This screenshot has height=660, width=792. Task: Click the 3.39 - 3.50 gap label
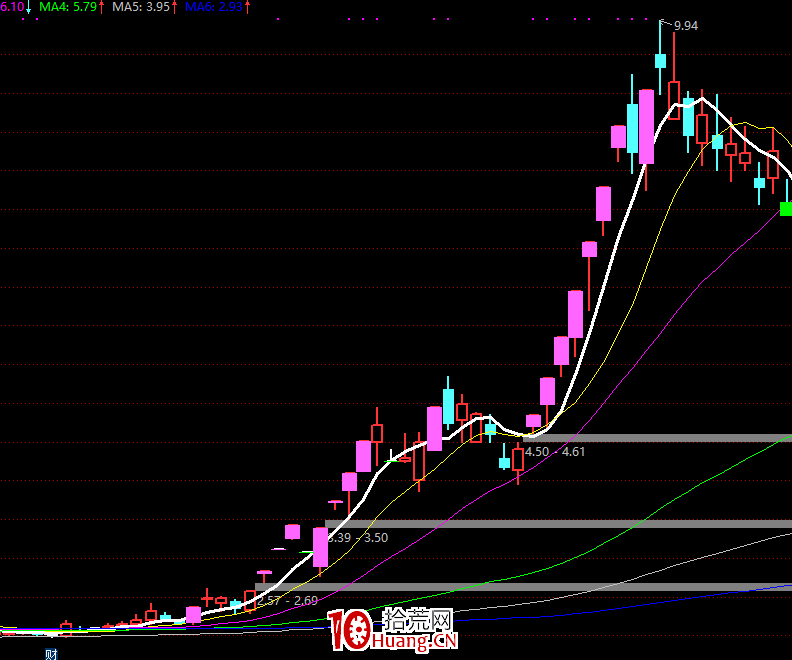(x=358, y=538)
